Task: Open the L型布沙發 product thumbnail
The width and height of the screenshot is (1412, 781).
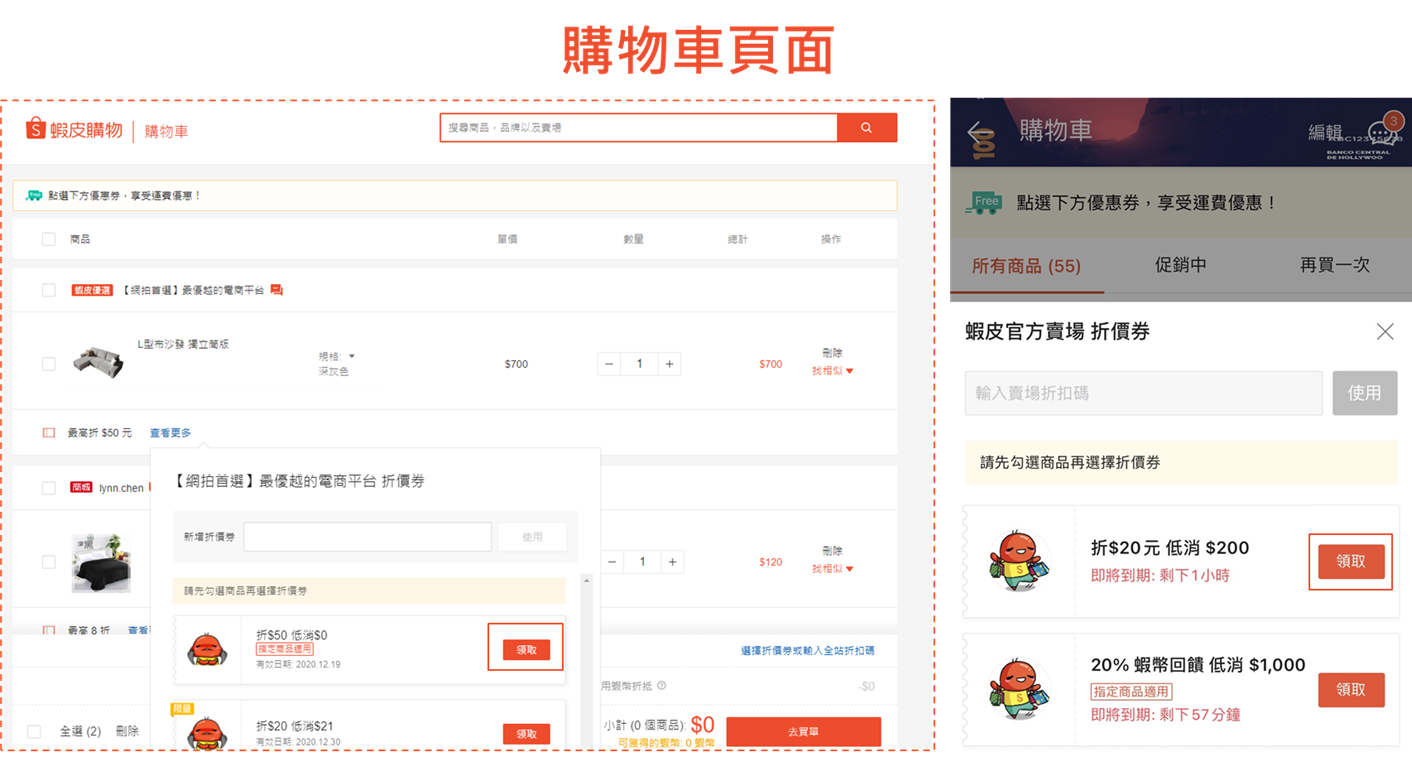Action: [98, 362]
